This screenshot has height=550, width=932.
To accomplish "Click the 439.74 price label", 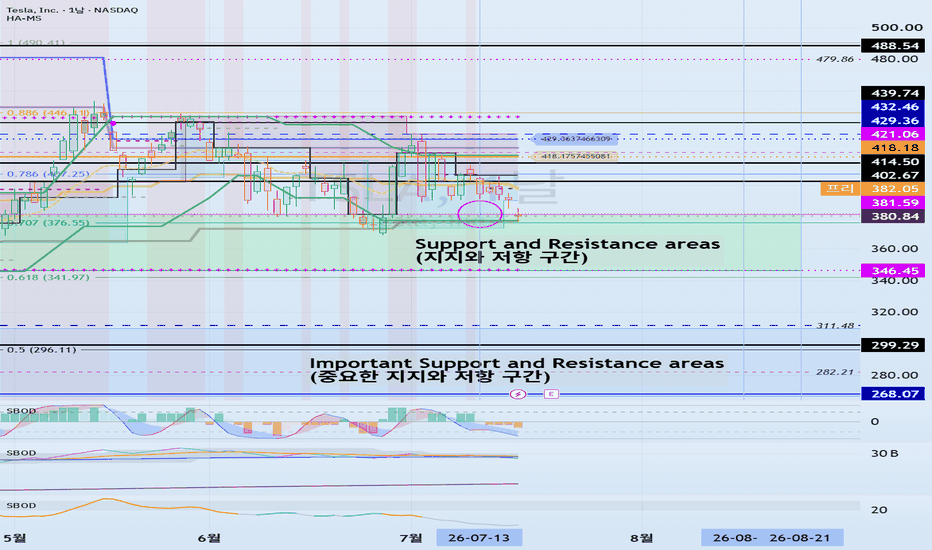I will (893, 93).
